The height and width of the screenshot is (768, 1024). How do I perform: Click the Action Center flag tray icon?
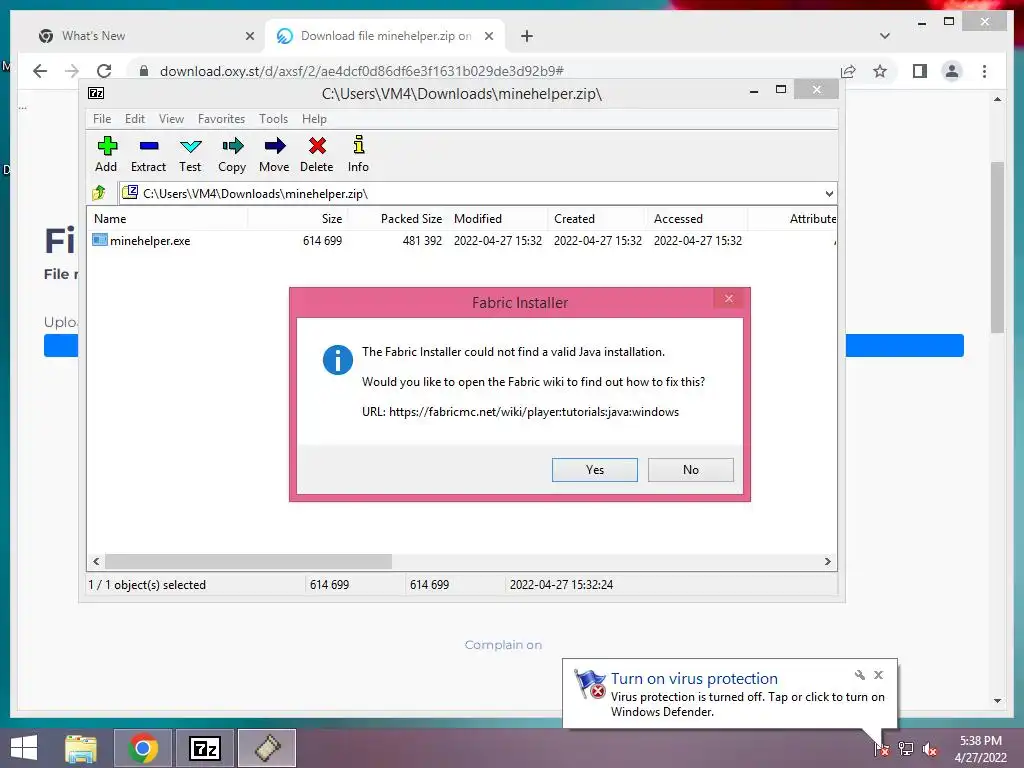point(882,748)
